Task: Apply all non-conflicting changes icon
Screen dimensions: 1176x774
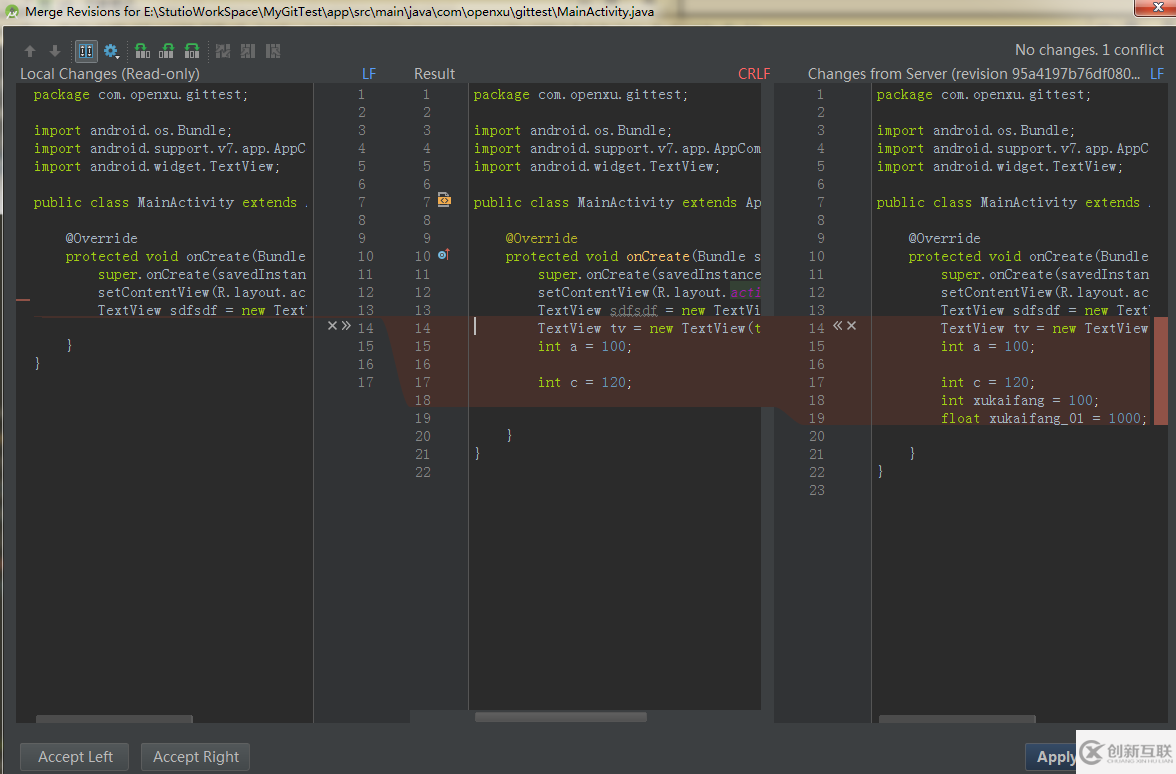Action: pyautogui.click(x=223, y=51)
